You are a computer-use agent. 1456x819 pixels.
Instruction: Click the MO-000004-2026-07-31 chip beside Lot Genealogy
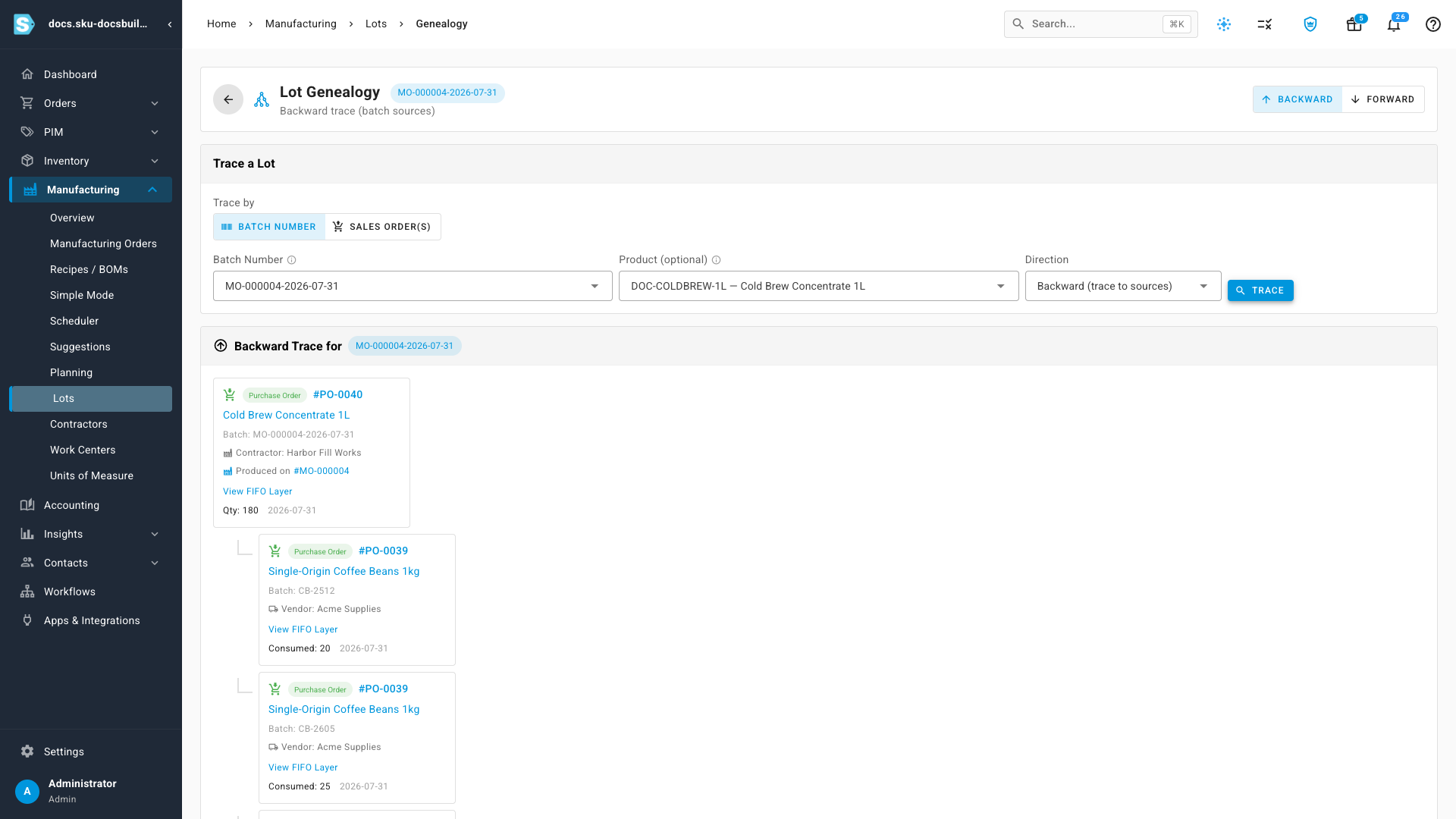click(447, 93)
